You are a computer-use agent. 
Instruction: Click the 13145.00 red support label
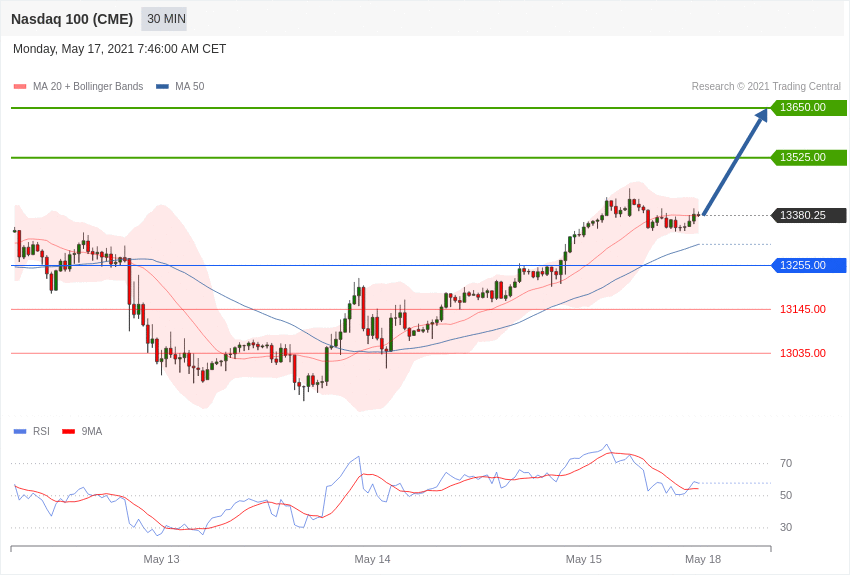tap(803, 309)
